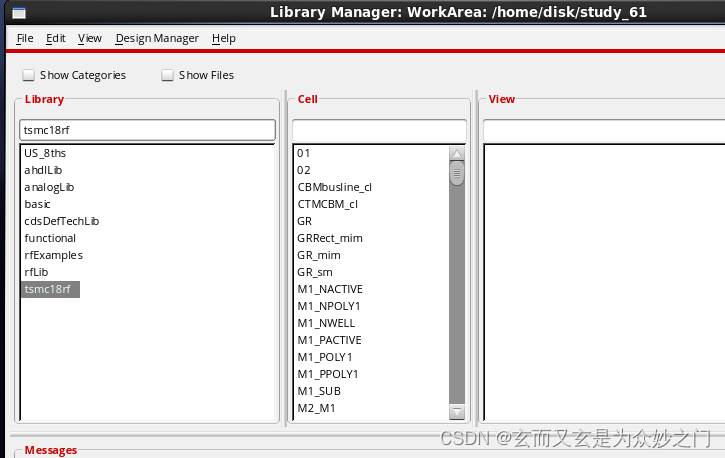Viewport: 725px width, 458px height.
Task: Open the Help menu
Action: tap(224, 38)
